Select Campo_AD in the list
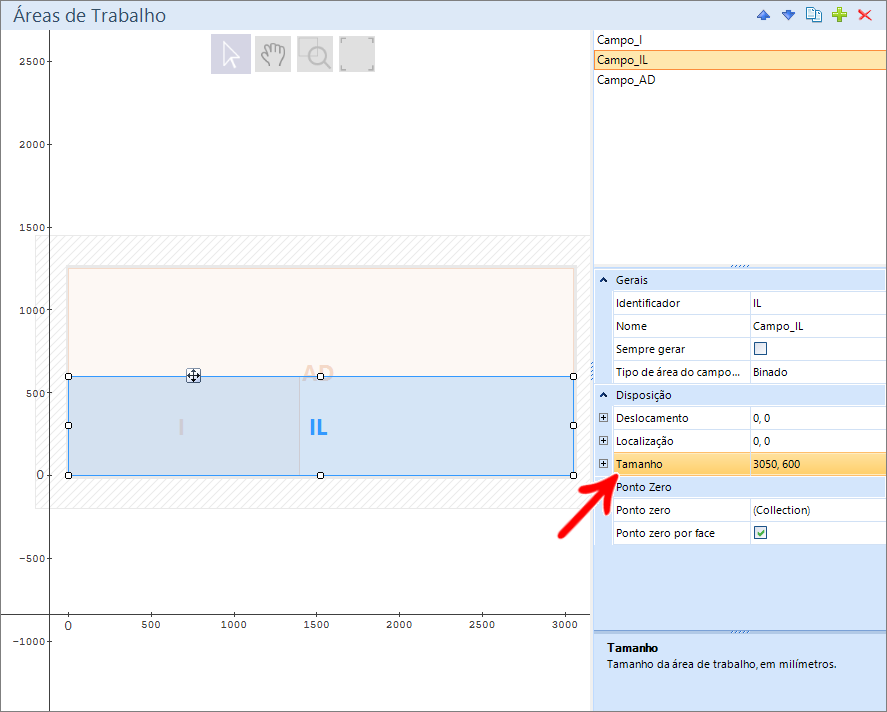Viewport: 887px width, 712px height. coord(740,80)
